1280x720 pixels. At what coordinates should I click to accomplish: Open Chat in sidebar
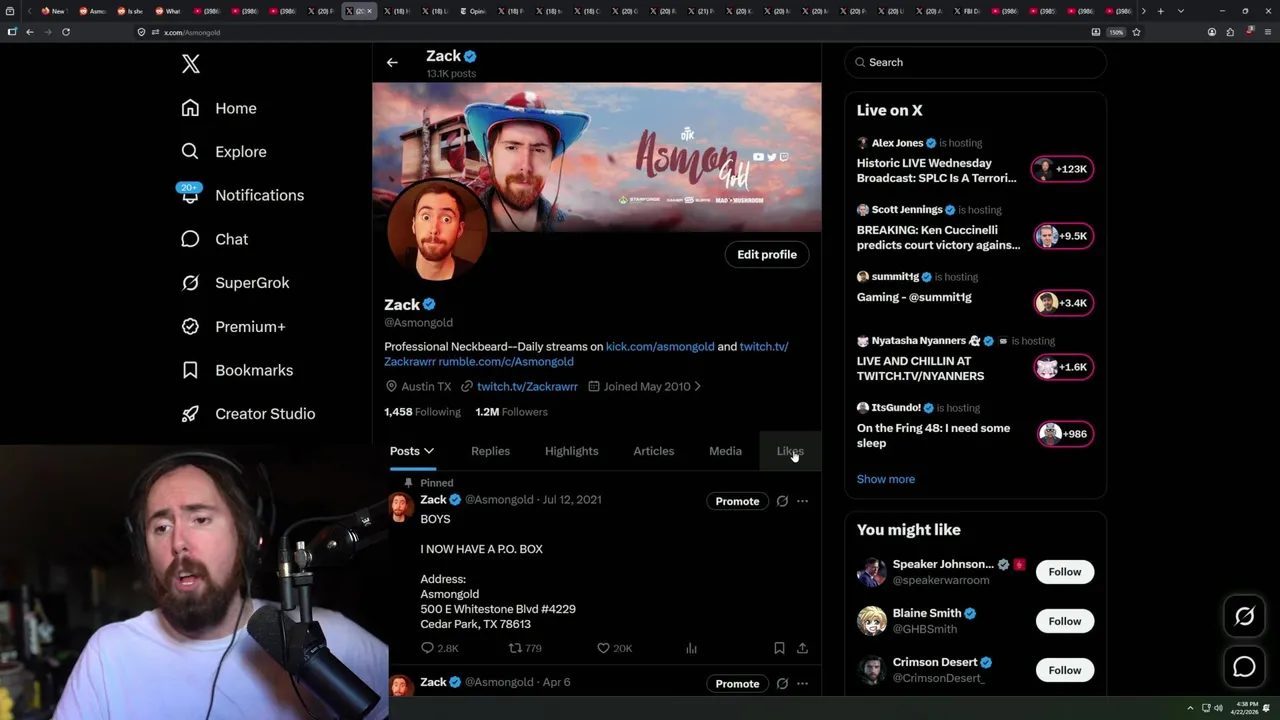tap(214, 239)
